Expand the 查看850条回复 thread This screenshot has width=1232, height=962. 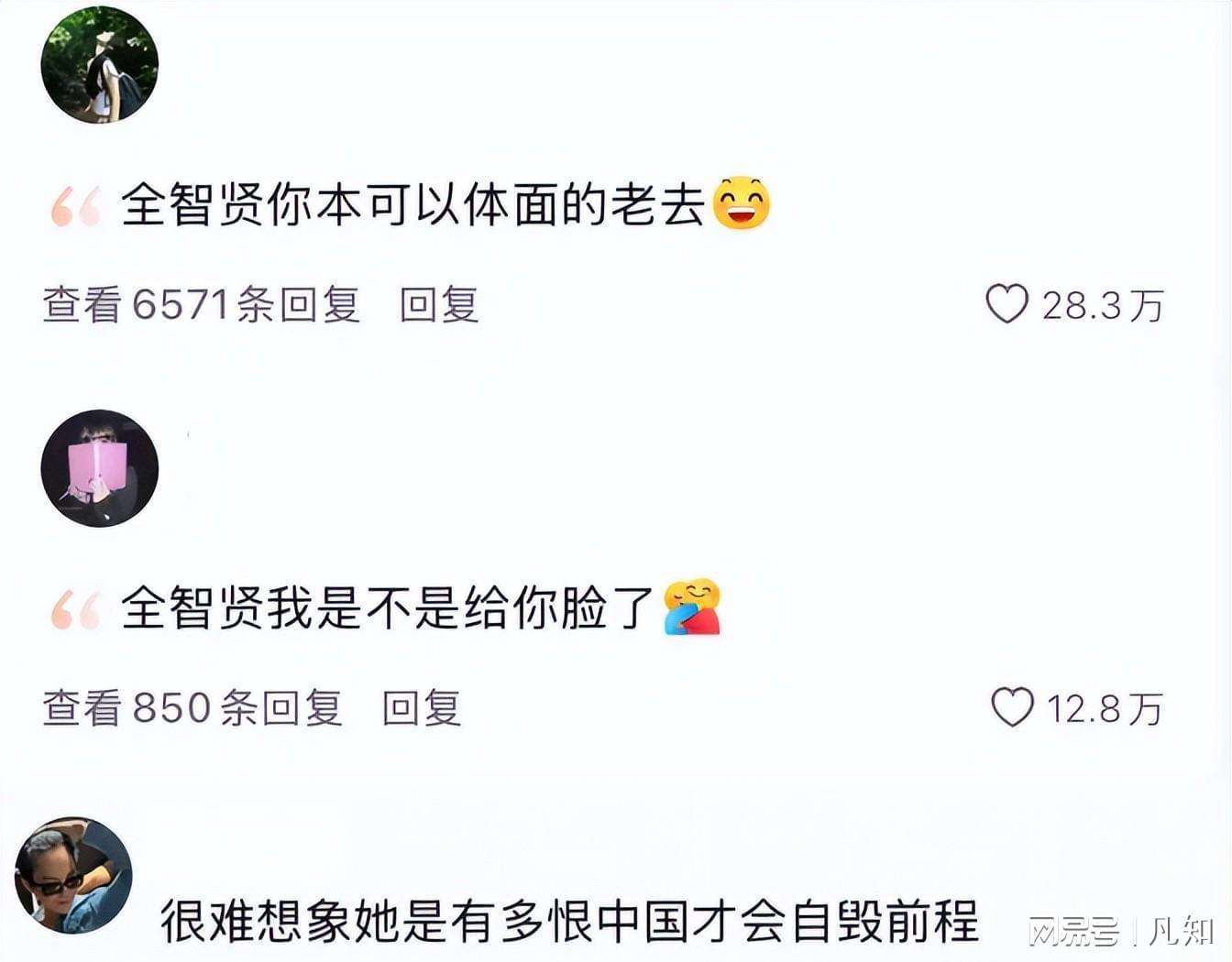pos(192,708)
